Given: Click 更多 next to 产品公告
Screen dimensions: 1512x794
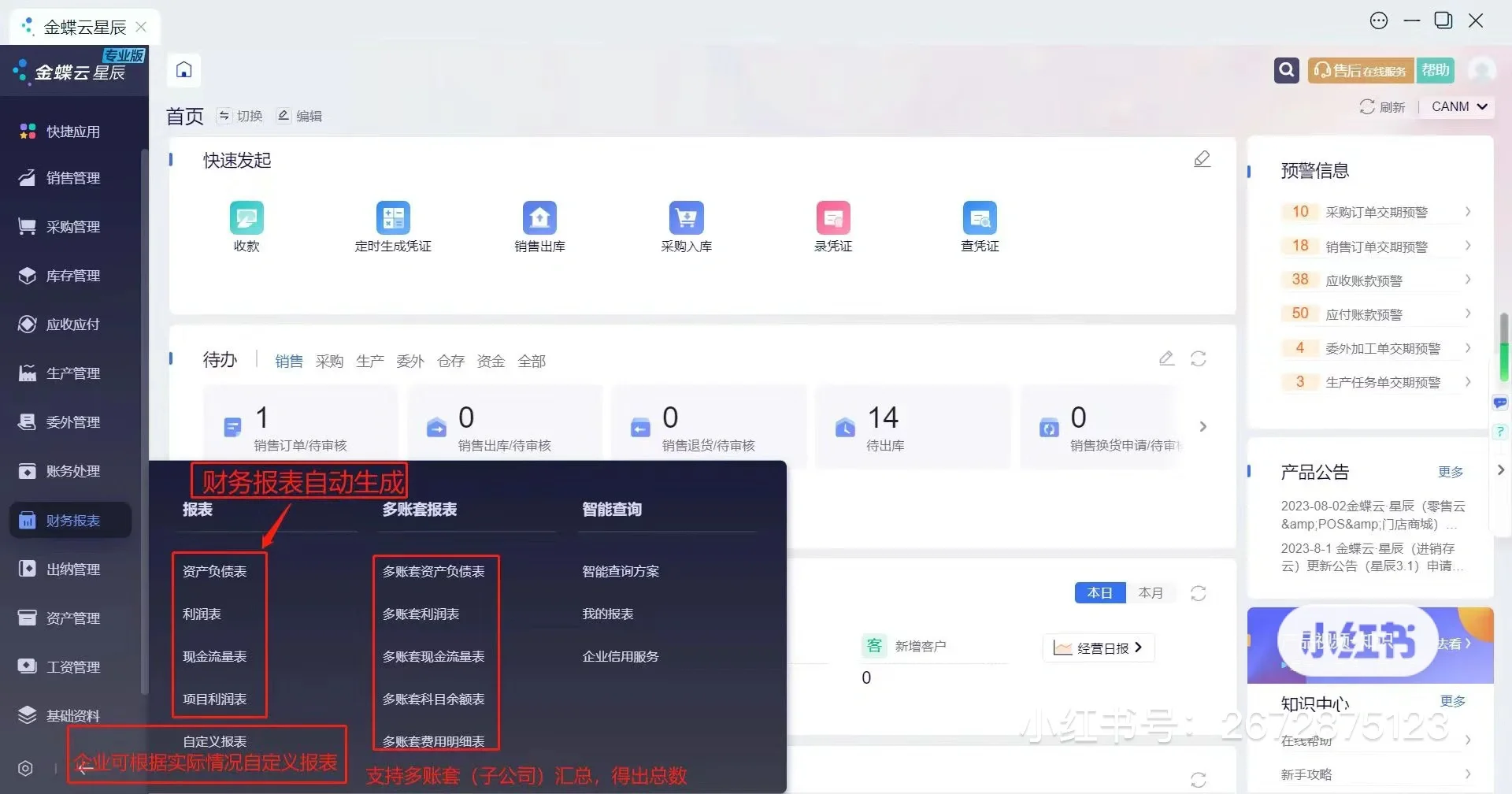Looking at the screenshot, I should 1451,471.
